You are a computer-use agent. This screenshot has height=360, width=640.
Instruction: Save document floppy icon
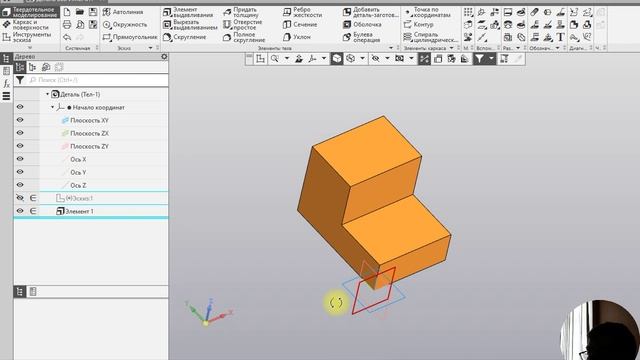93,12
